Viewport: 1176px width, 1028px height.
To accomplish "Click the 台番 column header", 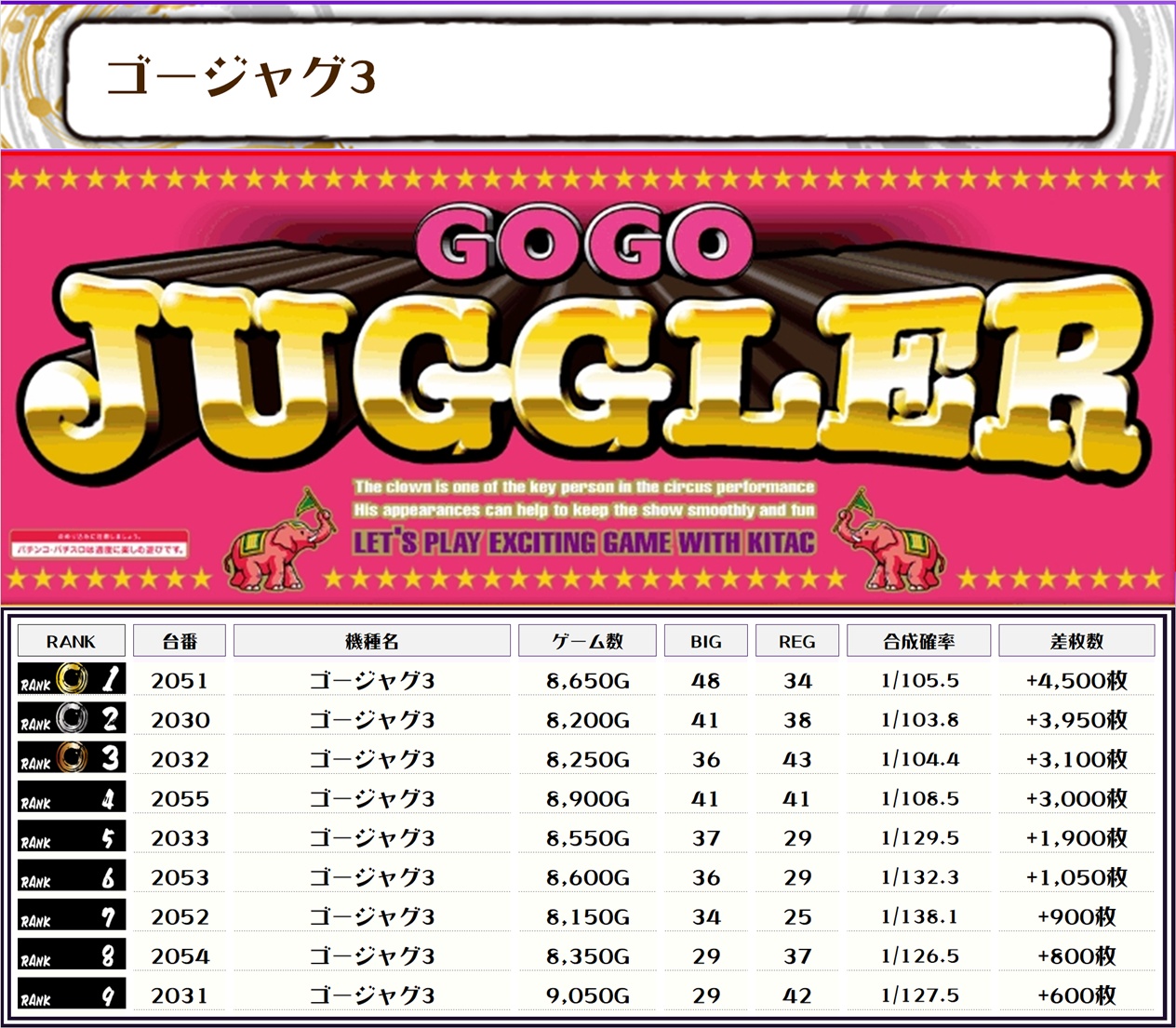I will (180, 641).
